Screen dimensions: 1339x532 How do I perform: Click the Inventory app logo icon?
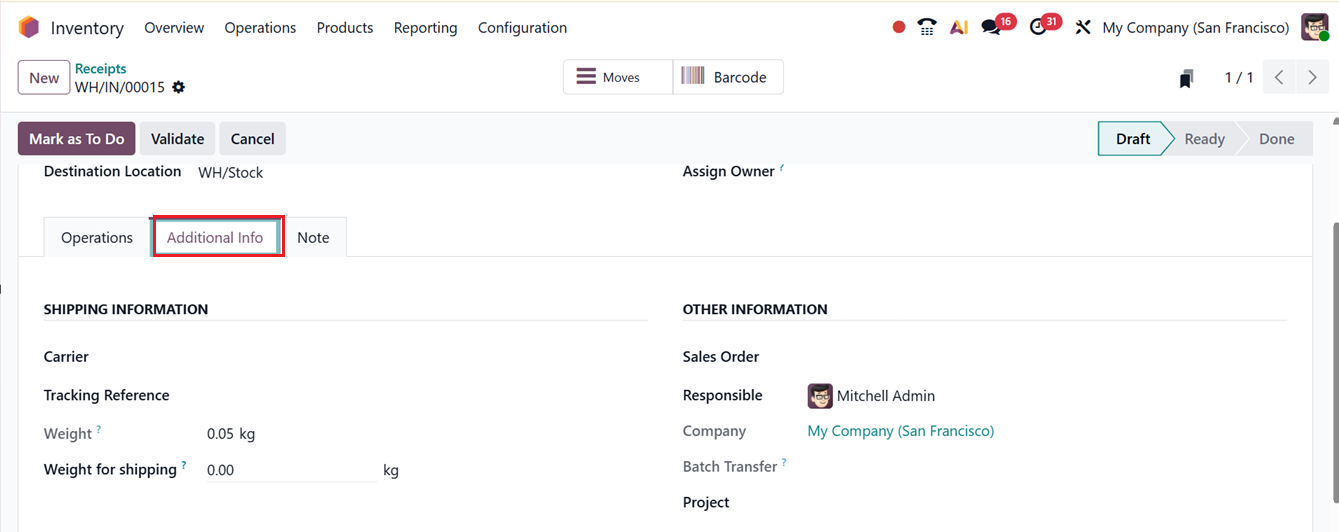pyautogui.click(x=29, y=27)
